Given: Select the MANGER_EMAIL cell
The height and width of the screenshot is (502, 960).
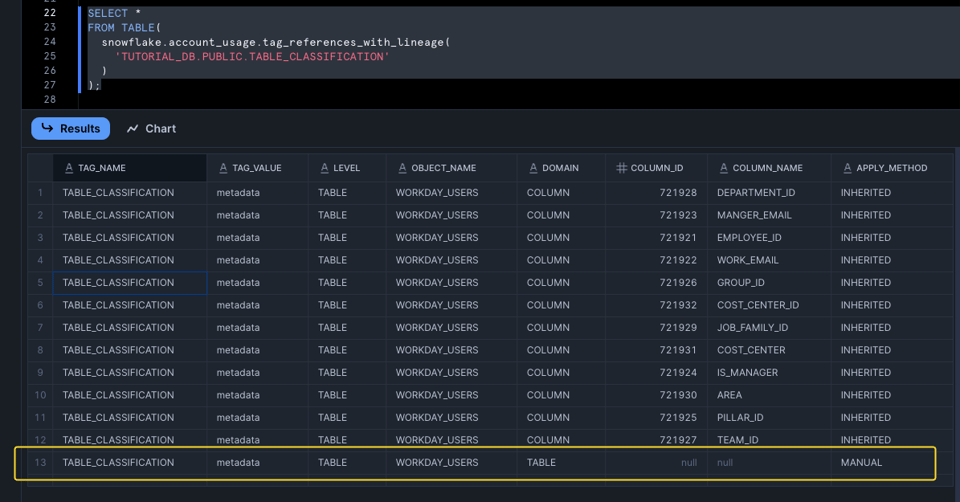Looking at the screenshot, I should [769, 215].
